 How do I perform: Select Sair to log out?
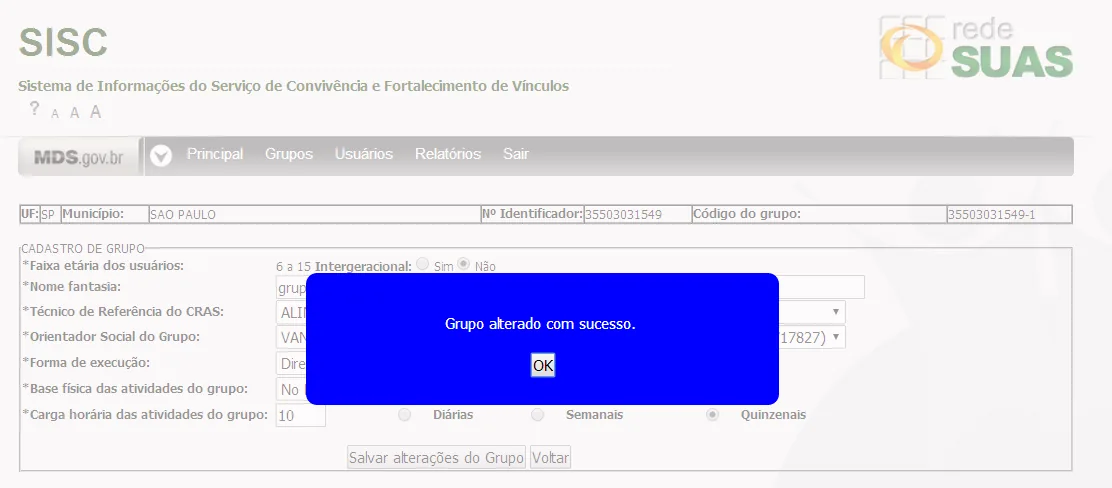(516, 154)
